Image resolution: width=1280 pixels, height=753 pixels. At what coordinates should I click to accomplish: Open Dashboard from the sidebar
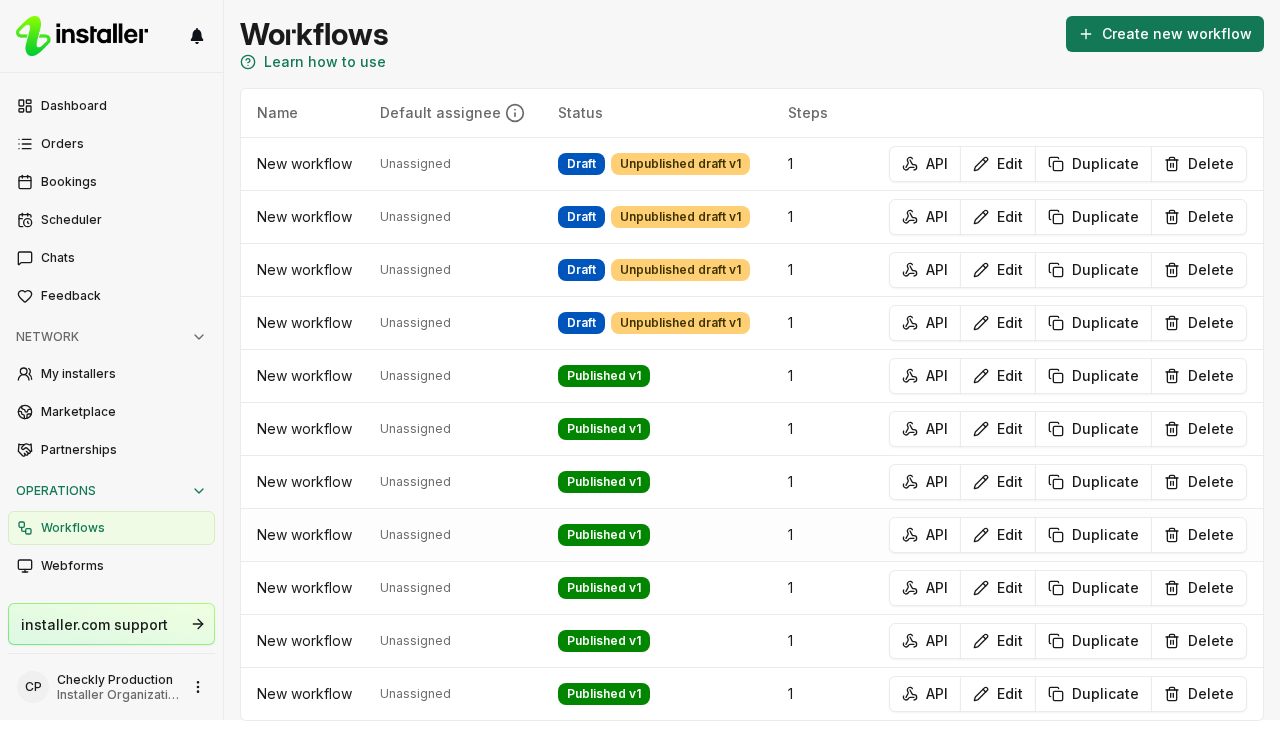[111, 106]
